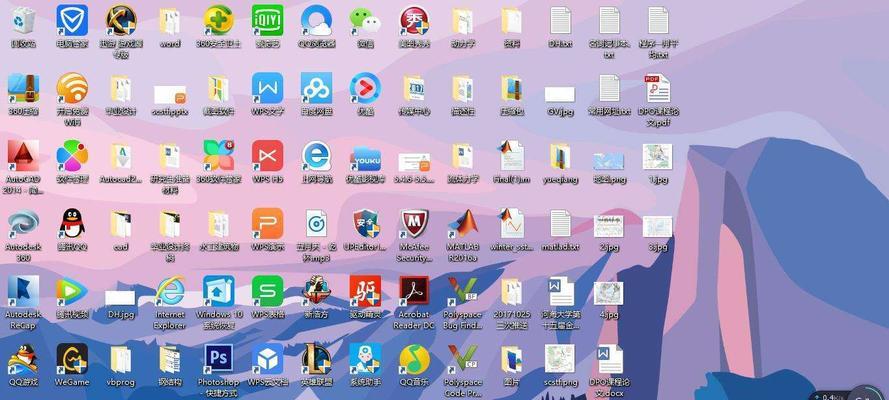Open the system assistant doctor icon
Screen dimensions: 889x400
[x=365, y=359]
